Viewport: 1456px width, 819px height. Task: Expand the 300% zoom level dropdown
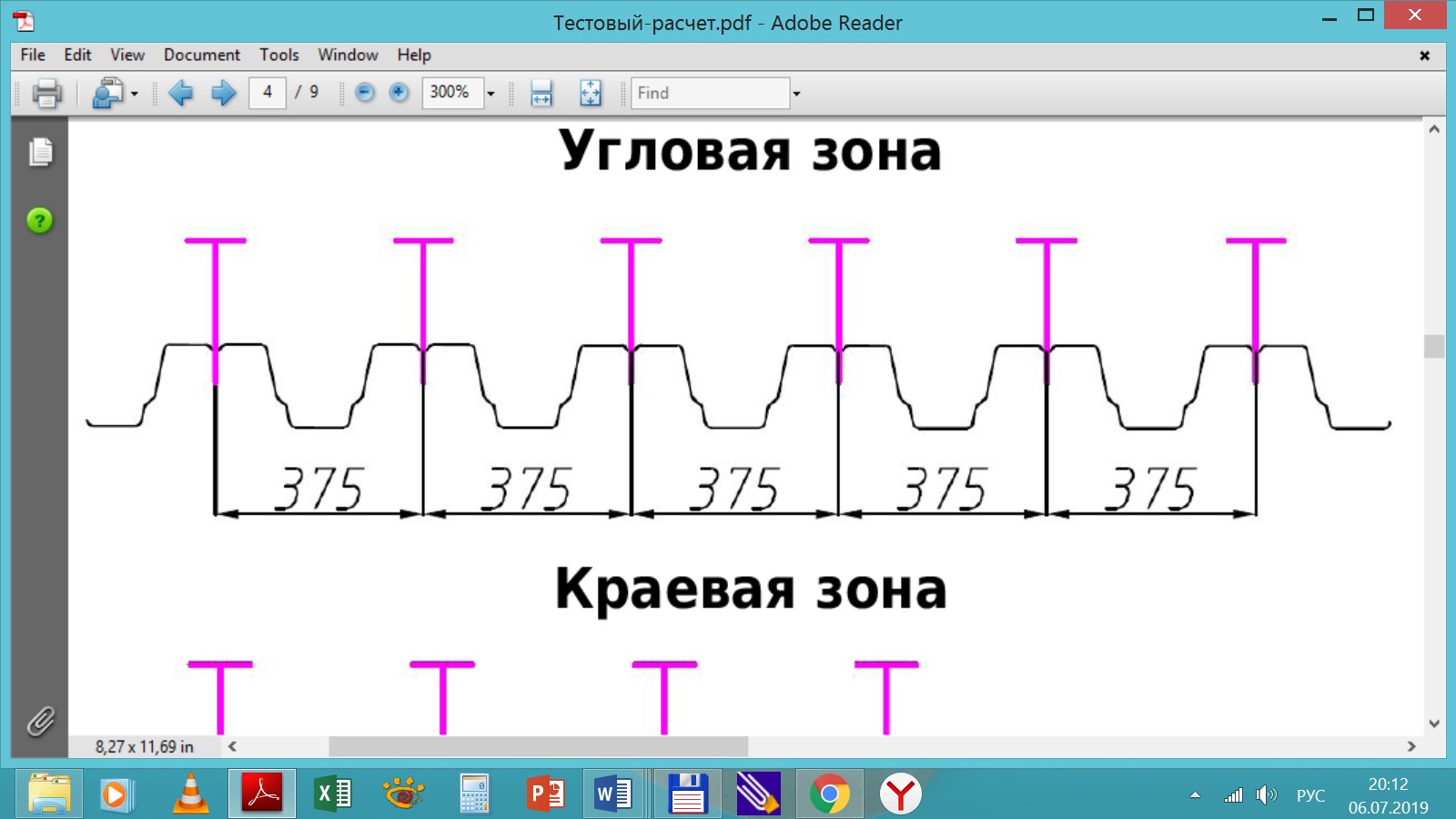490,94
